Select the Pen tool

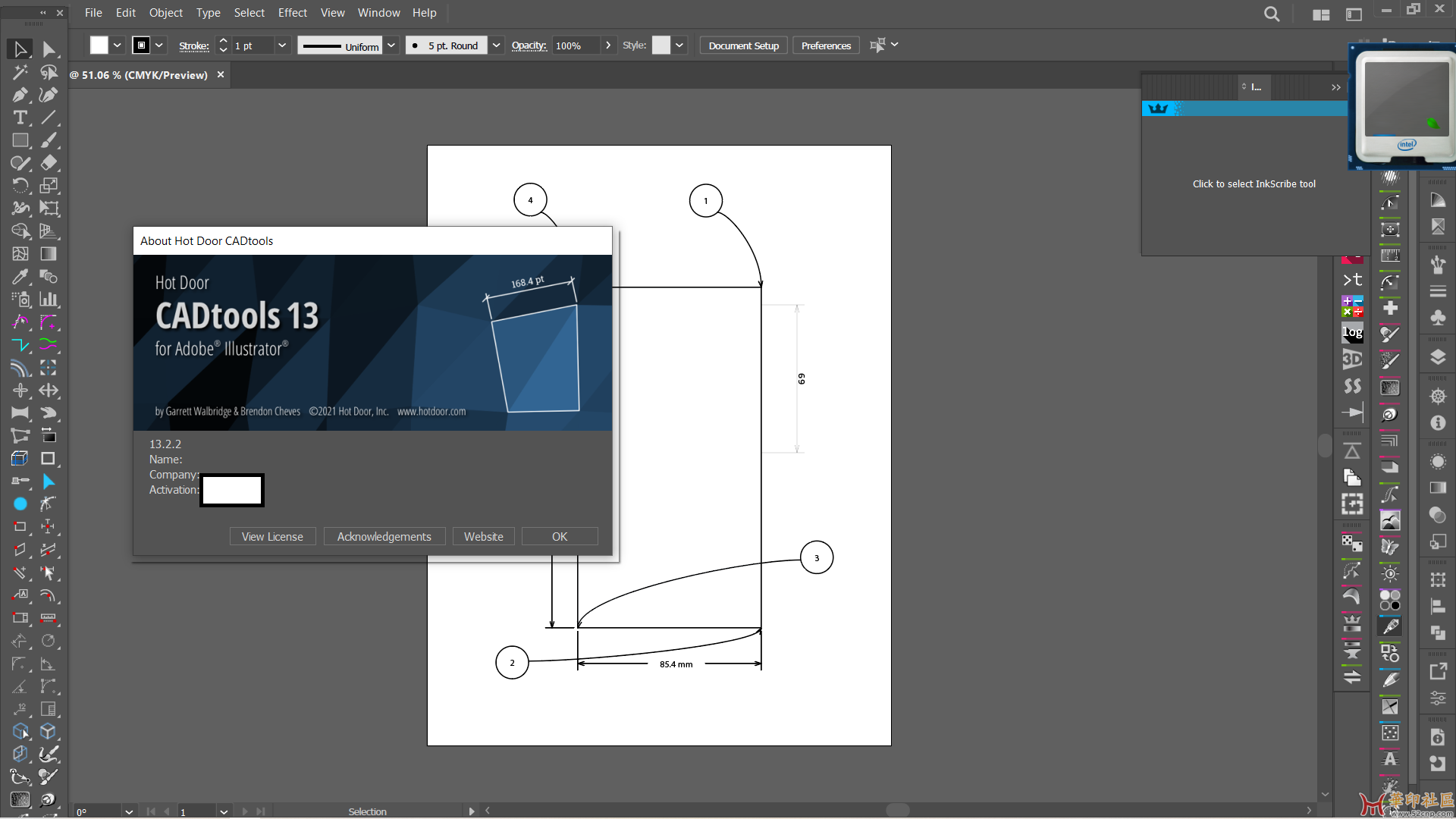[x=20, y=95]
